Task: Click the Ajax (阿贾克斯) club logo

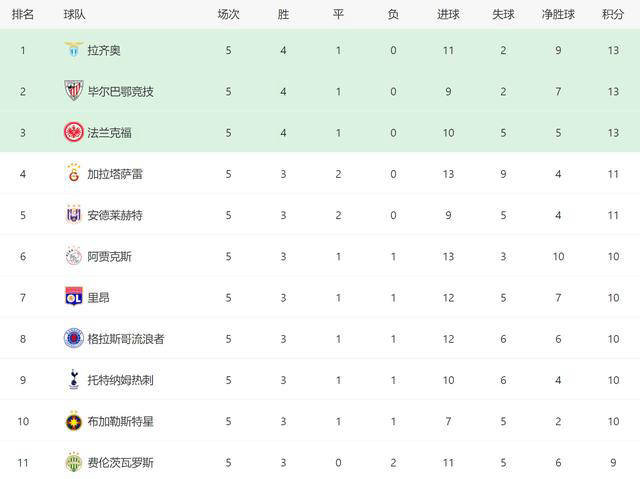Action: 73,256
